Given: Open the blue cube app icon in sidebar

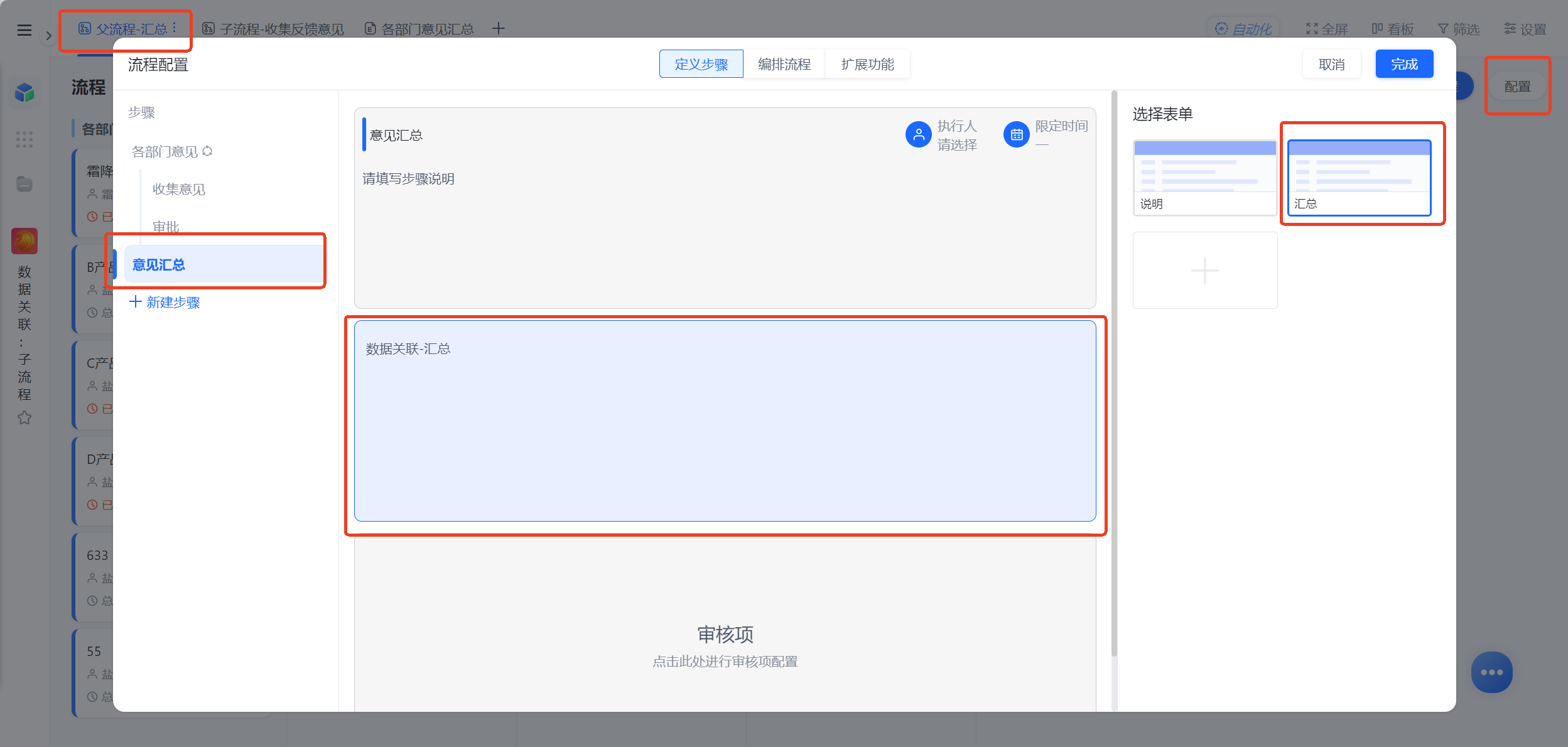Looking at the screenshot, I should click(24, 93).
